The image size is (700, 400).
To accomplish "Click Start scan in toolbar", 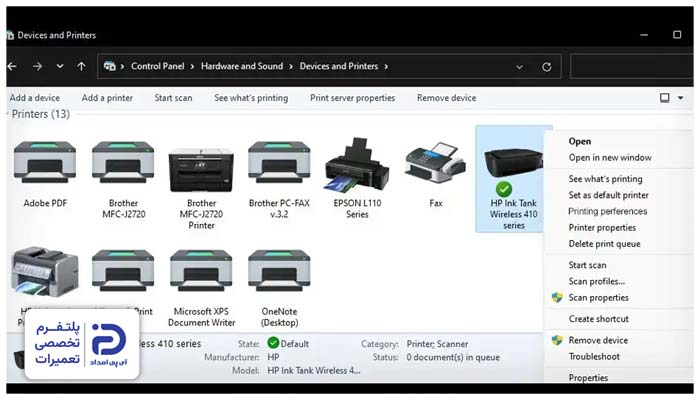I will [x=173, y=98].
